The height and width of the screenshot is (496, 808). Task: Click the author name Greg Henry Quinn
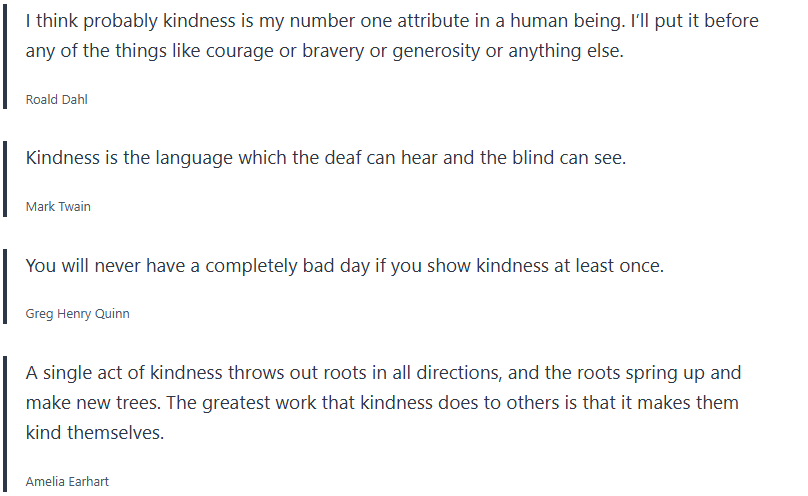pos(77,314)
